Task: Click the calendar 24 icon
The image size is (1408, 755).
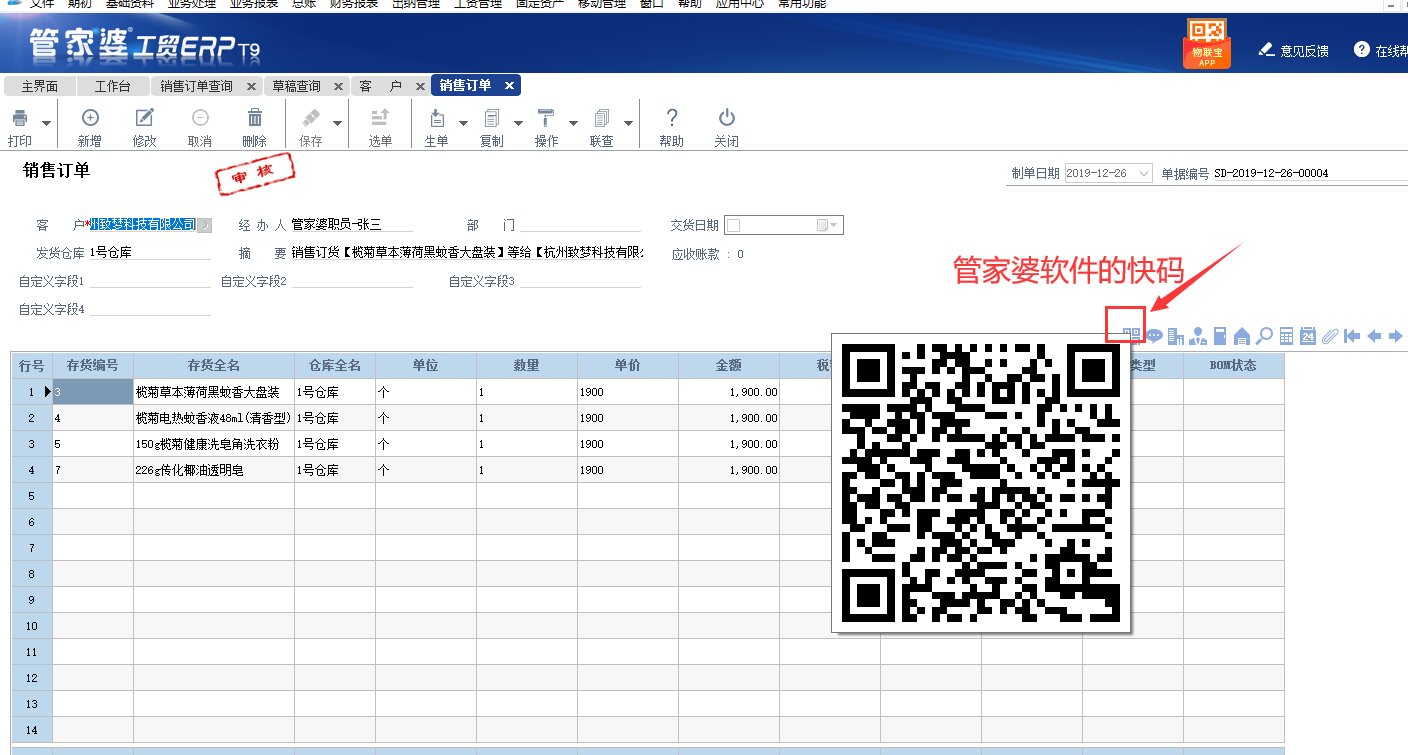Action: [1307, 336]
